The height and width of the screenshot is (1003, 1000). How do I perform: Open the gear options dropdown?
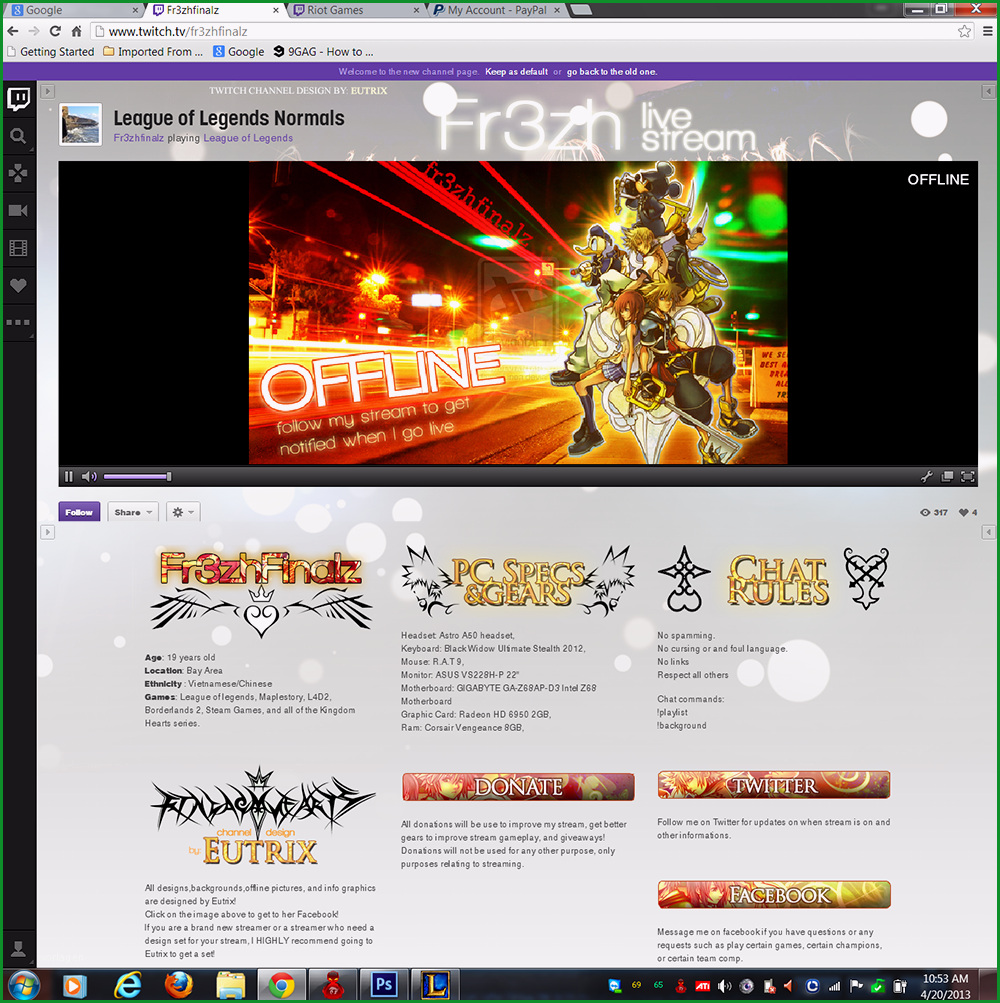183,512
